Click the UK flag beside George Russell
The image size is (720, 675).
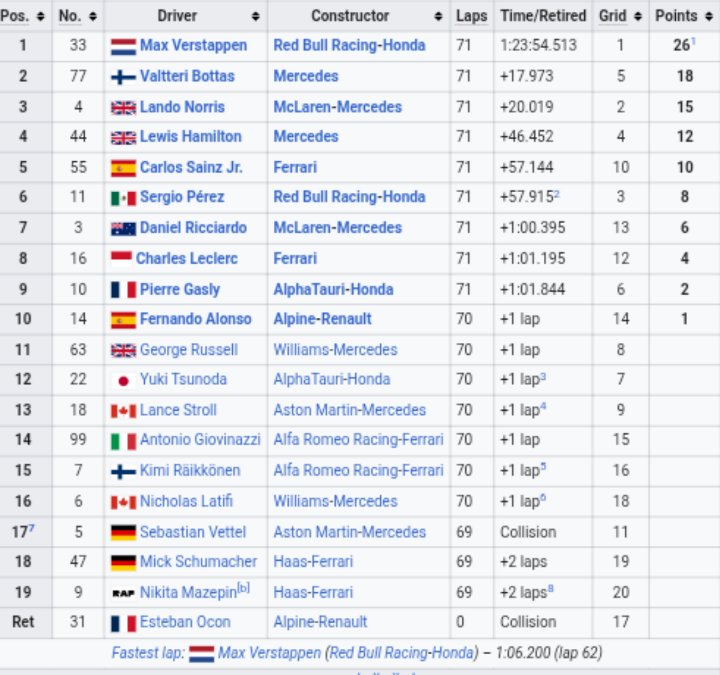click(124, 351)
